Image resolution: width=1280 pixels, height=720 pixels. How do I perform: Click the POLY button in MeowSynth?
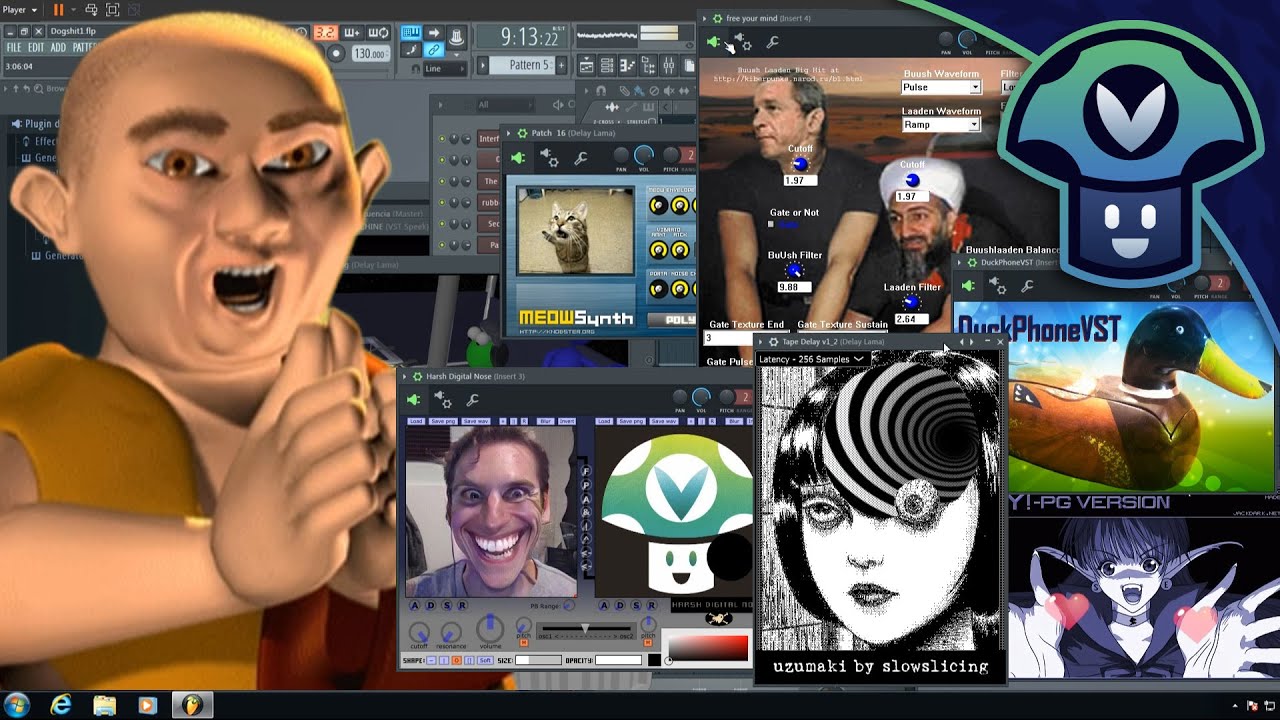tap(672, 320)
